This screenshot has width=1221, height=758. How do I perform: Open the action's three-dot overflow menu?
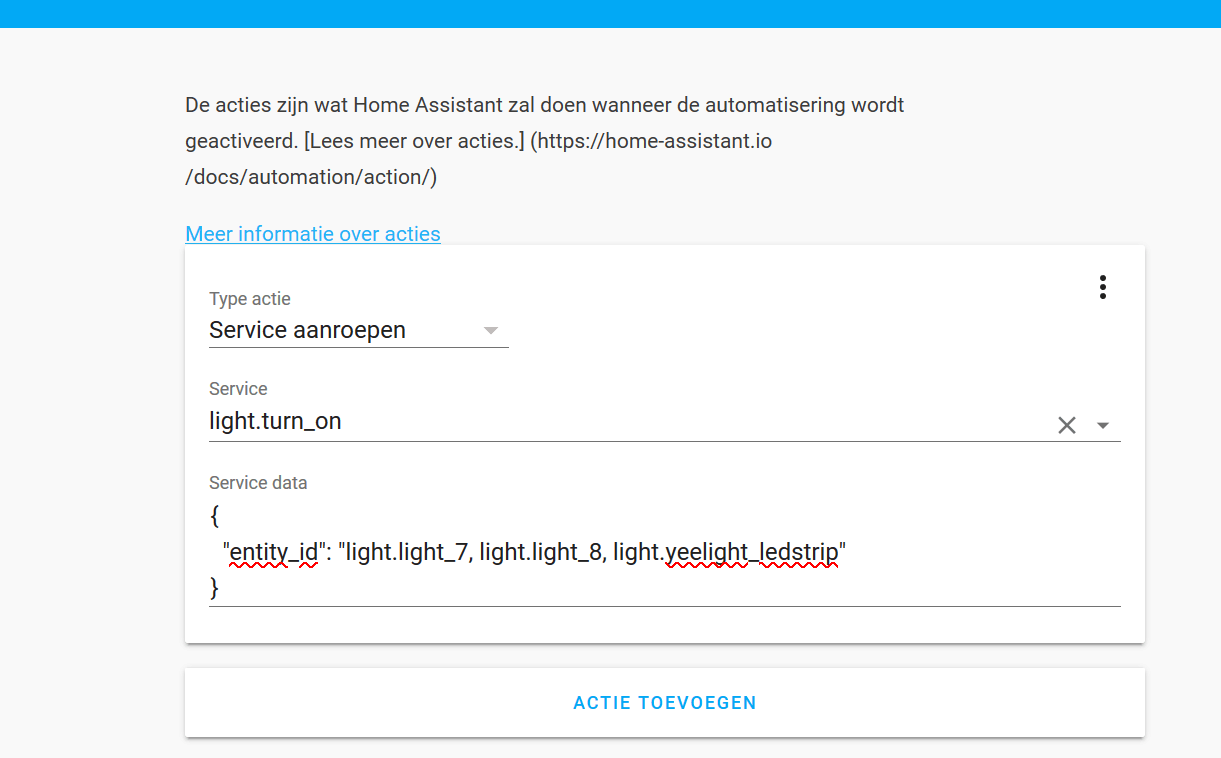pyautogui.click(x=1102, y=287)
